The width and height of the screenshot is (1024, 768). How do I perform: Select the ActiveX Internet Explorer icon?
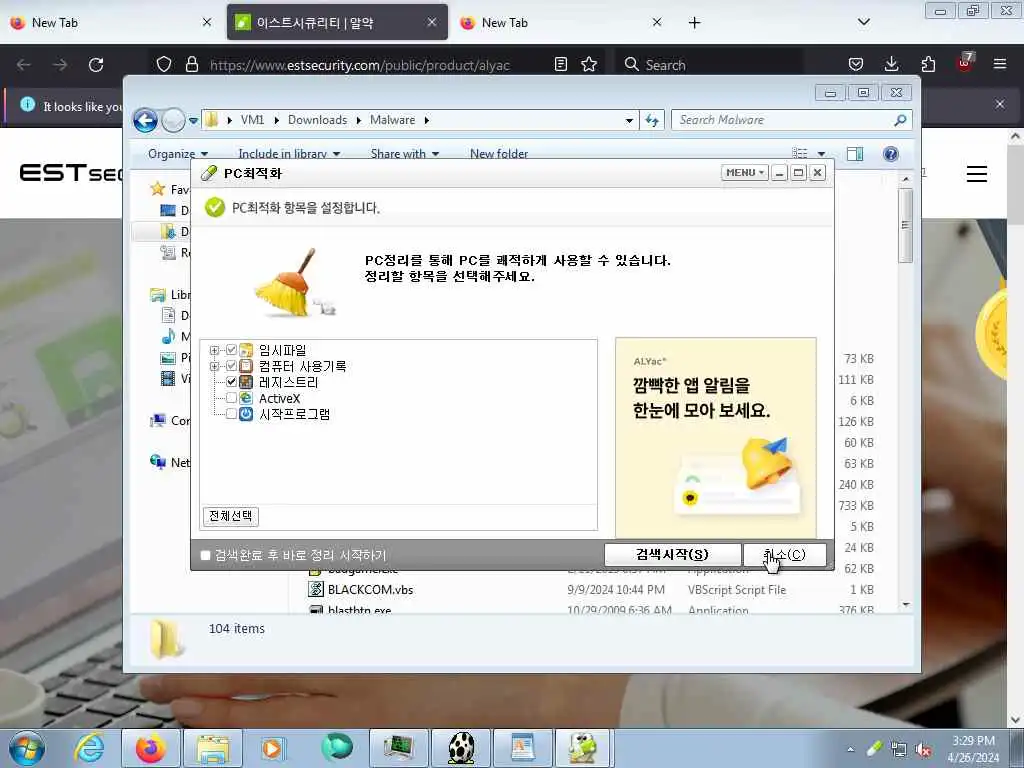pyautogui.click(x=246, y=398)
